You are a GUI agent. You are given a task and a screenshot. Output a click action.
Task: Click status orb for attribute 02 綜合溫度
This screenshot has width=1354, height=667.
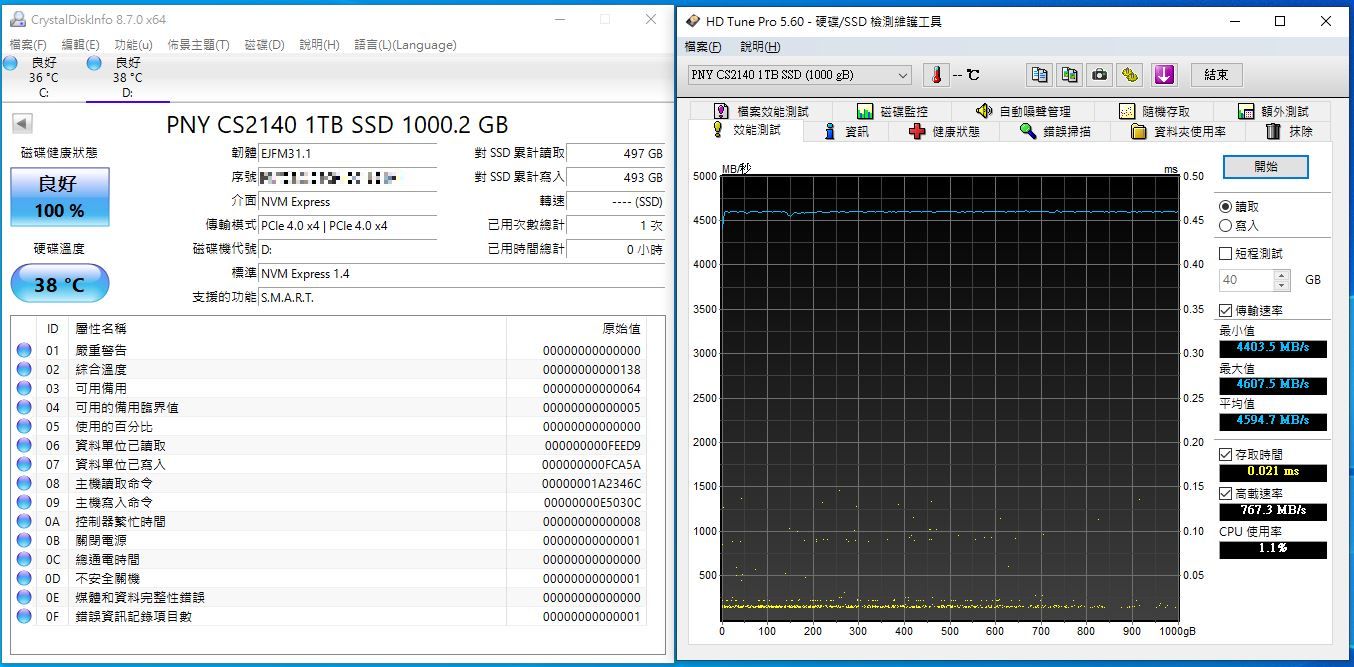click(x=24, y=370)
